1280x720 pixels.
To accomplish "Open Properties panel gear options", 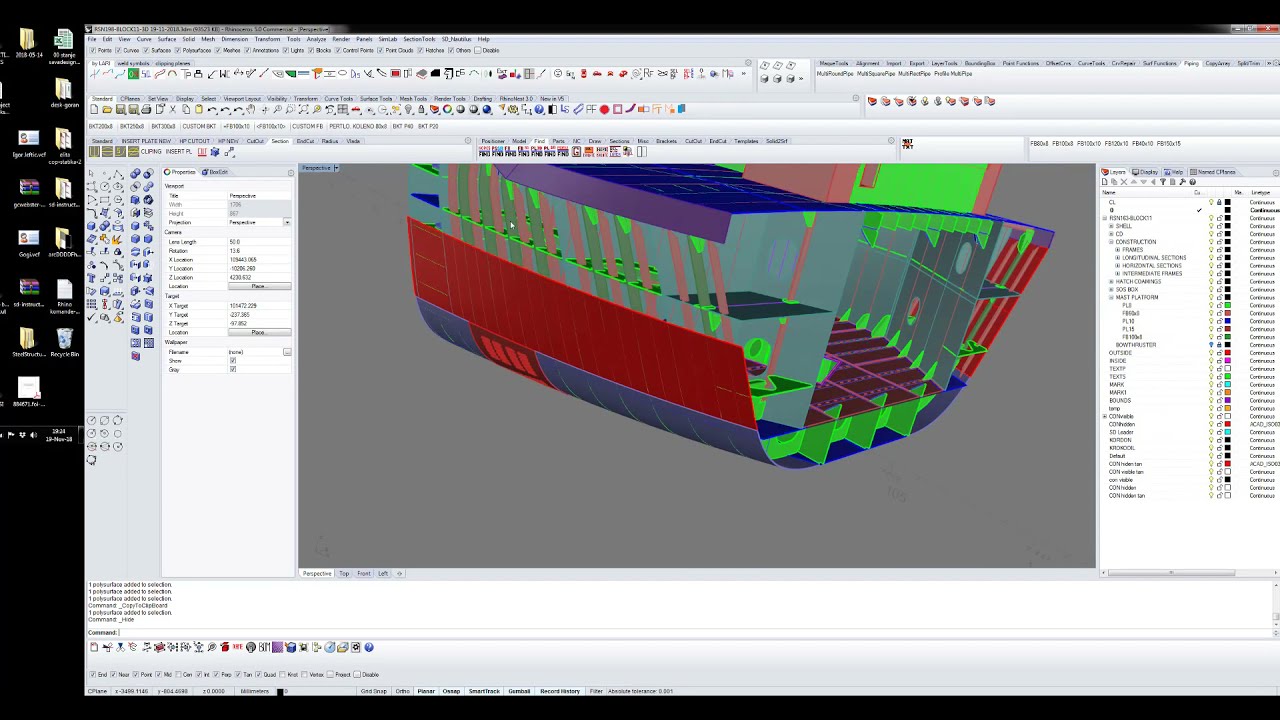I will 290,173.
